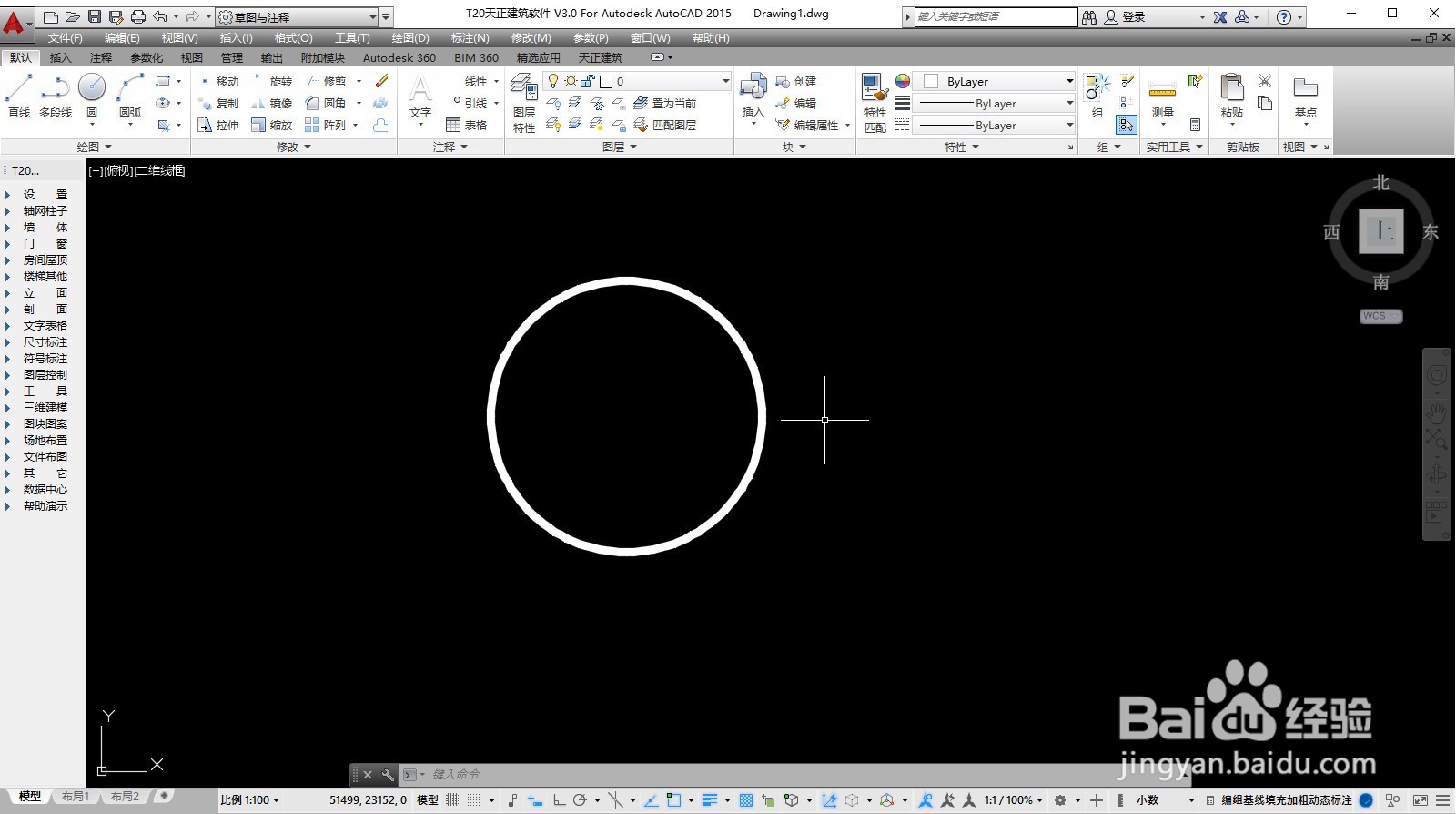The height and width of the screenshot is (814, 1456).
Task: Click the 表格 (Table) tool
Action: click(467, 125)
